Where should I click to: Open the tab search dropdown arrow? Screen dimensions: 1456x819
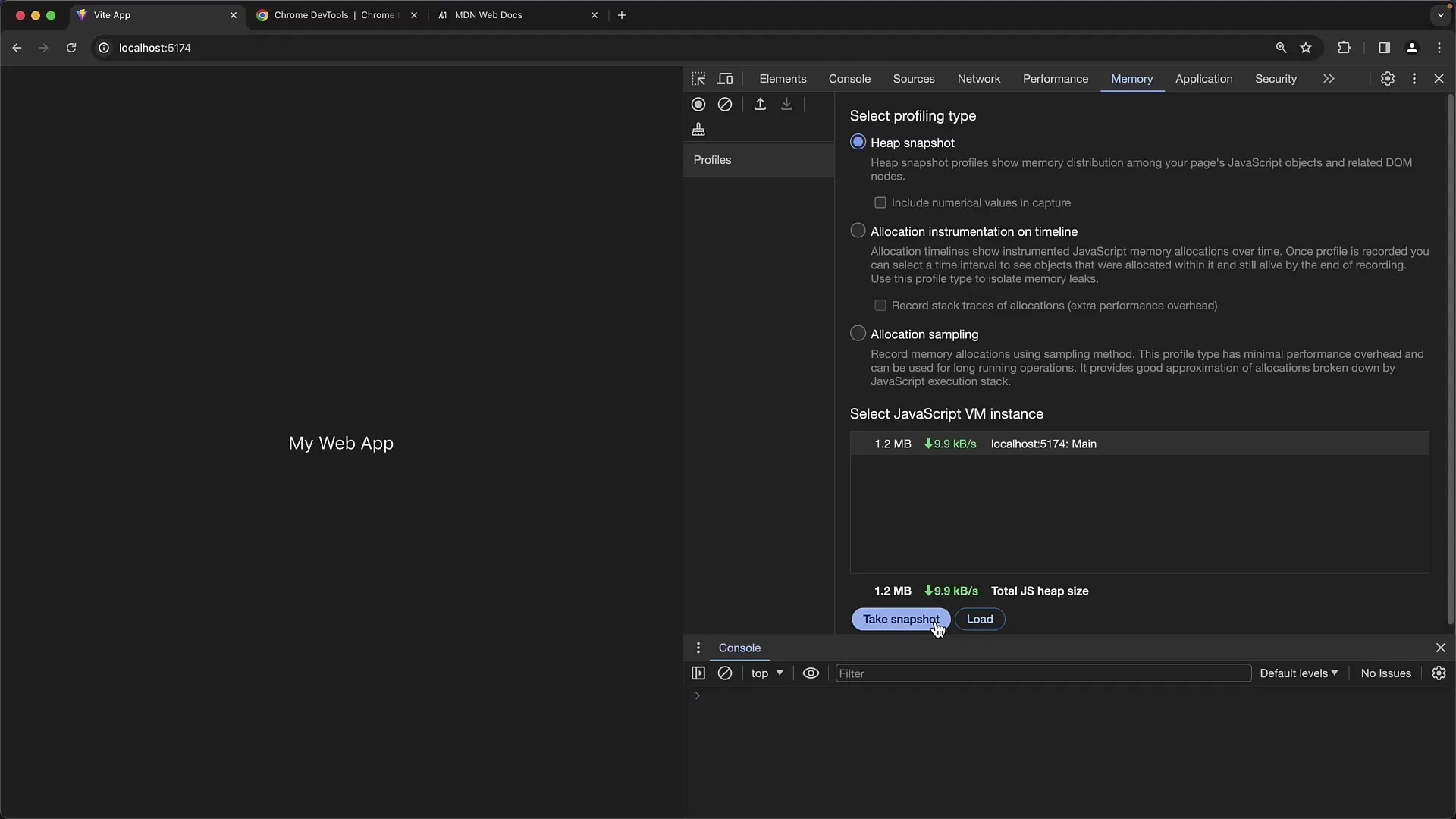[x=1441, y=15]
